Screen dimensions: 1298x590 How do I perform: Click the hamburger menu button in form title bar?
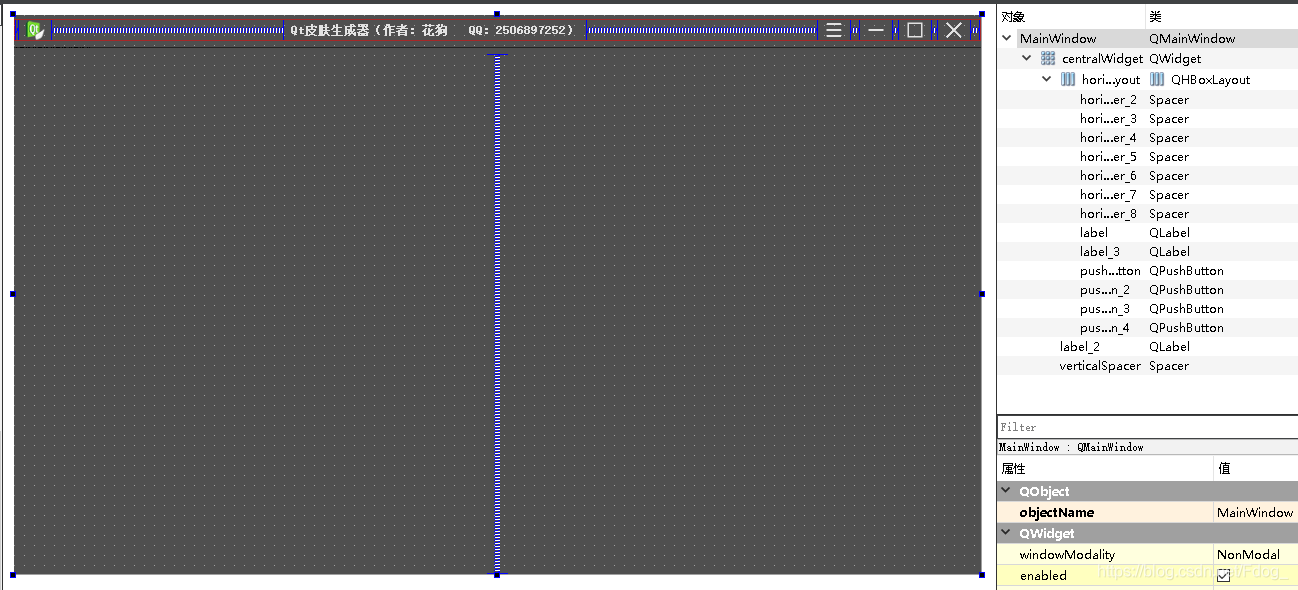833,30
